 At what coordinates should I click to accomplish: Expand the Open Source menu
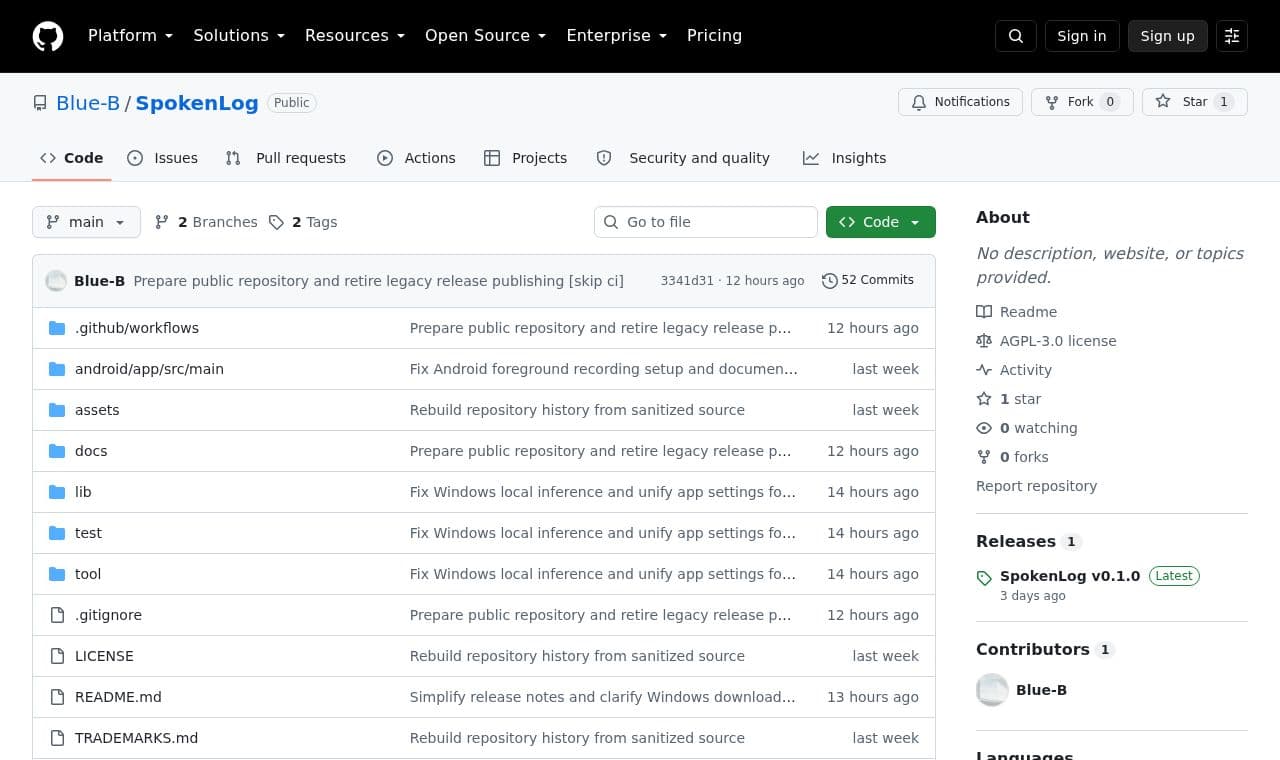click(x=486, y=36)
